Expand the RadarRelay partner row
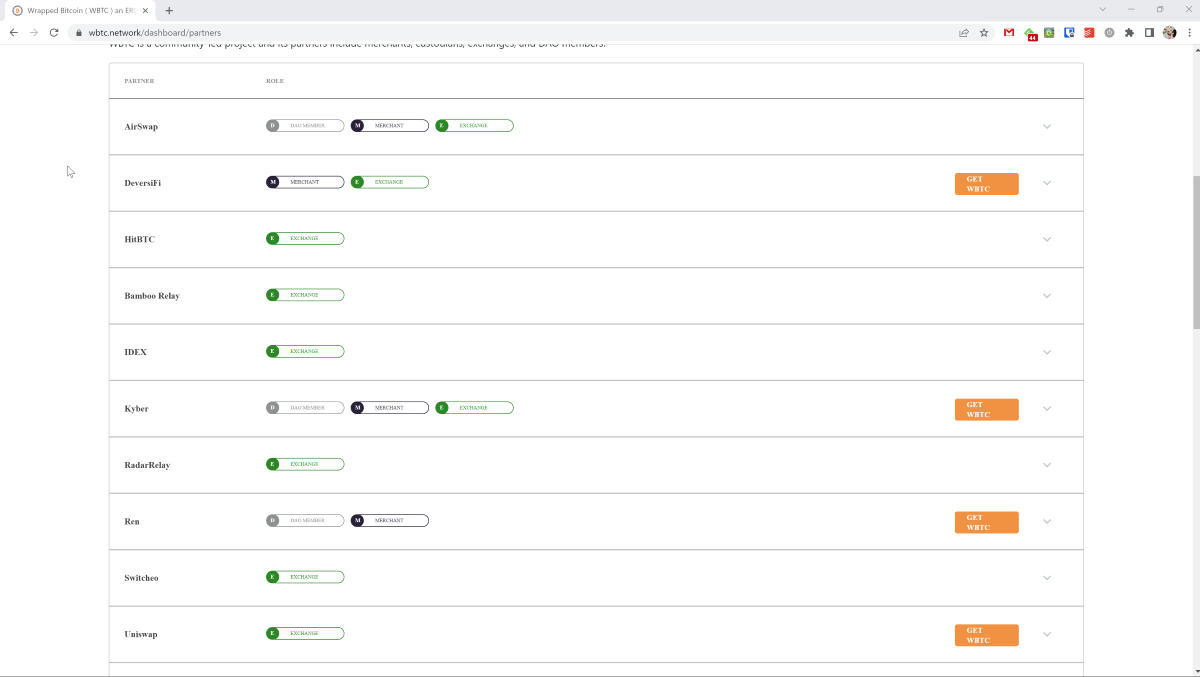 (x=1047, y=465)
